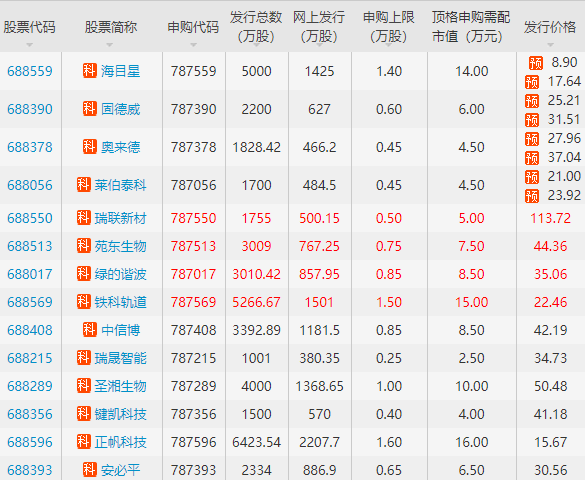Open stock code link 688017

30,274
